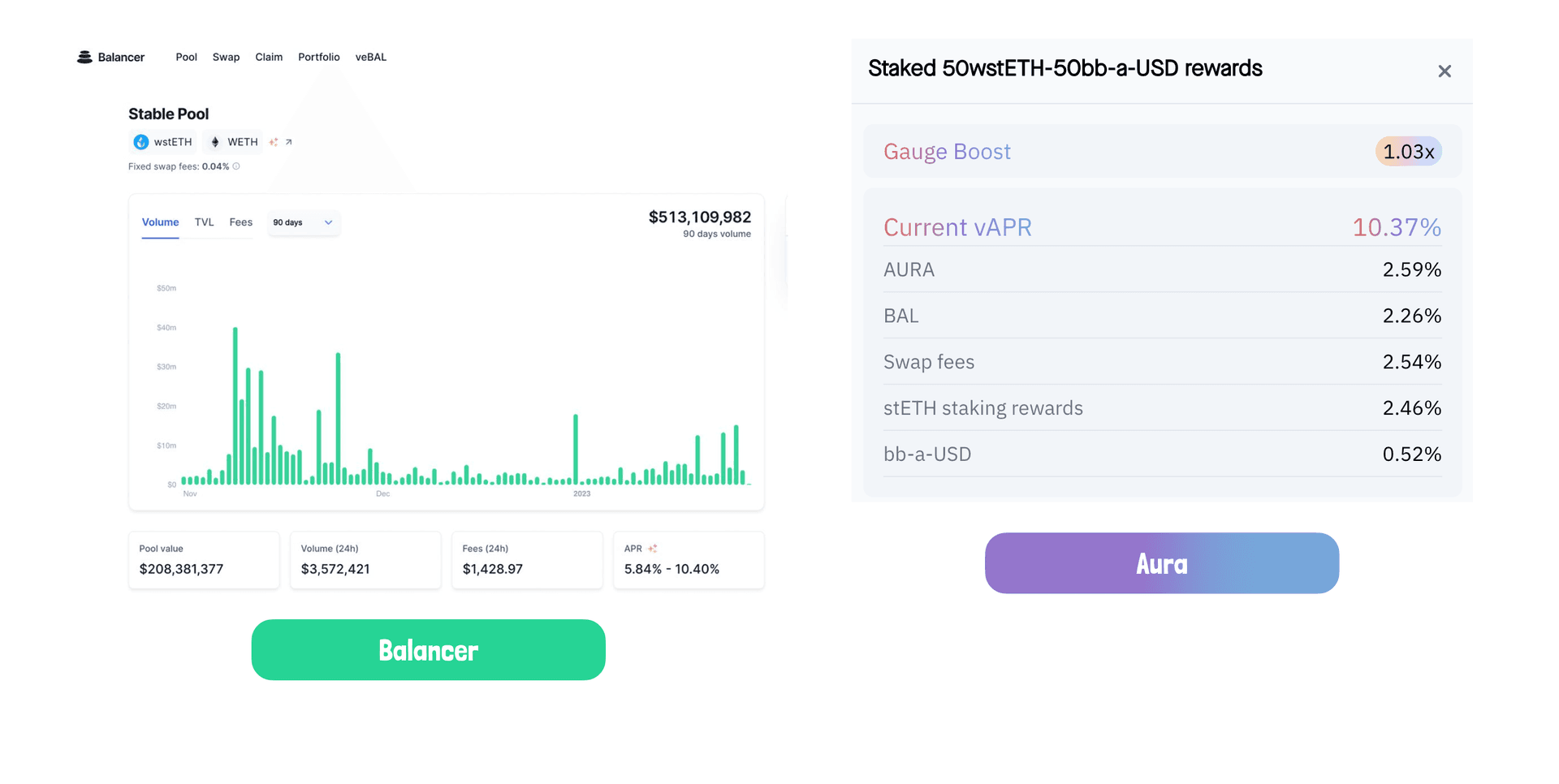Screen dimensions: 1559x784
Task: Click the tallest volume bar in chart
Action: tap(235, 406)
